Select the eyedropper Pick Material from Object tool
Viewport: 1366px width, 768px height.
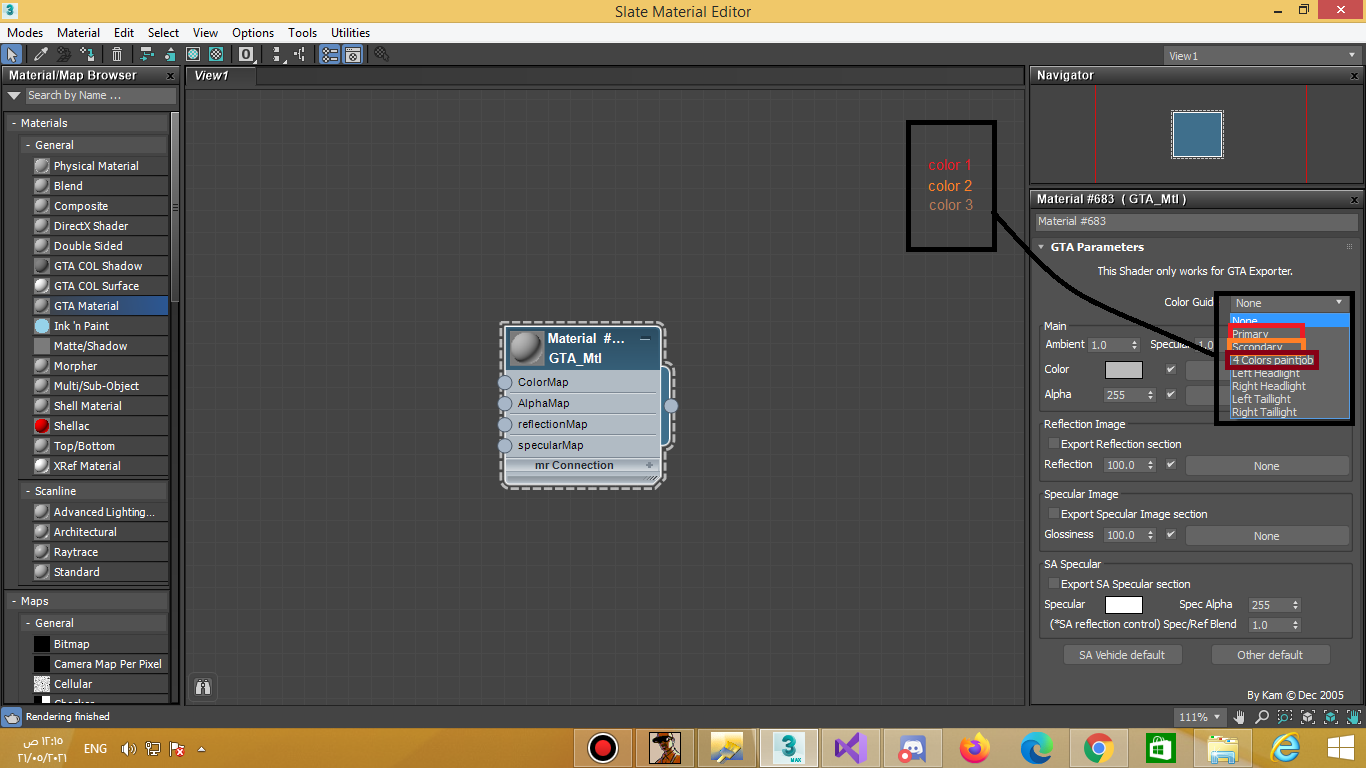click(x=41, y=55)
